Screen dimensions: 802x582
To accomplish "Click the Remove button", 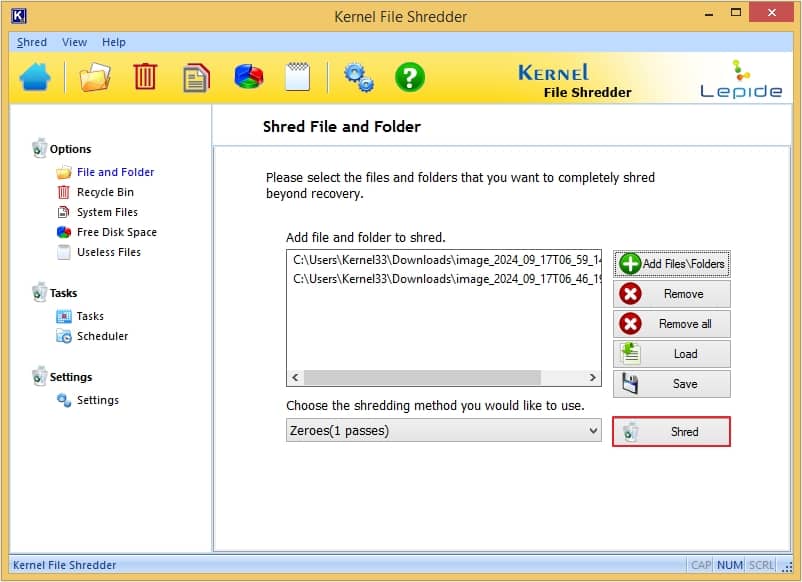I will tap(672, 294).
